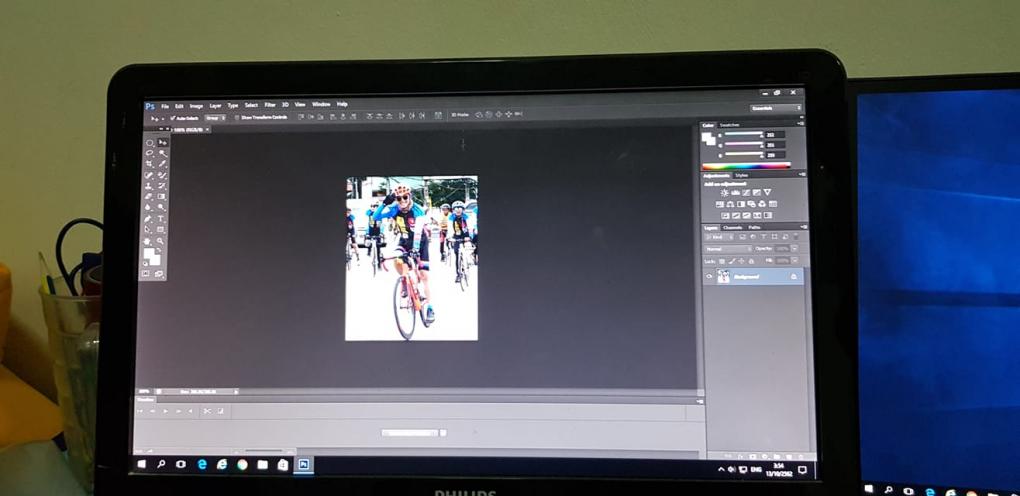Switch to the Channels tab
Screen dimensions: 1020x496
(733, 227)
